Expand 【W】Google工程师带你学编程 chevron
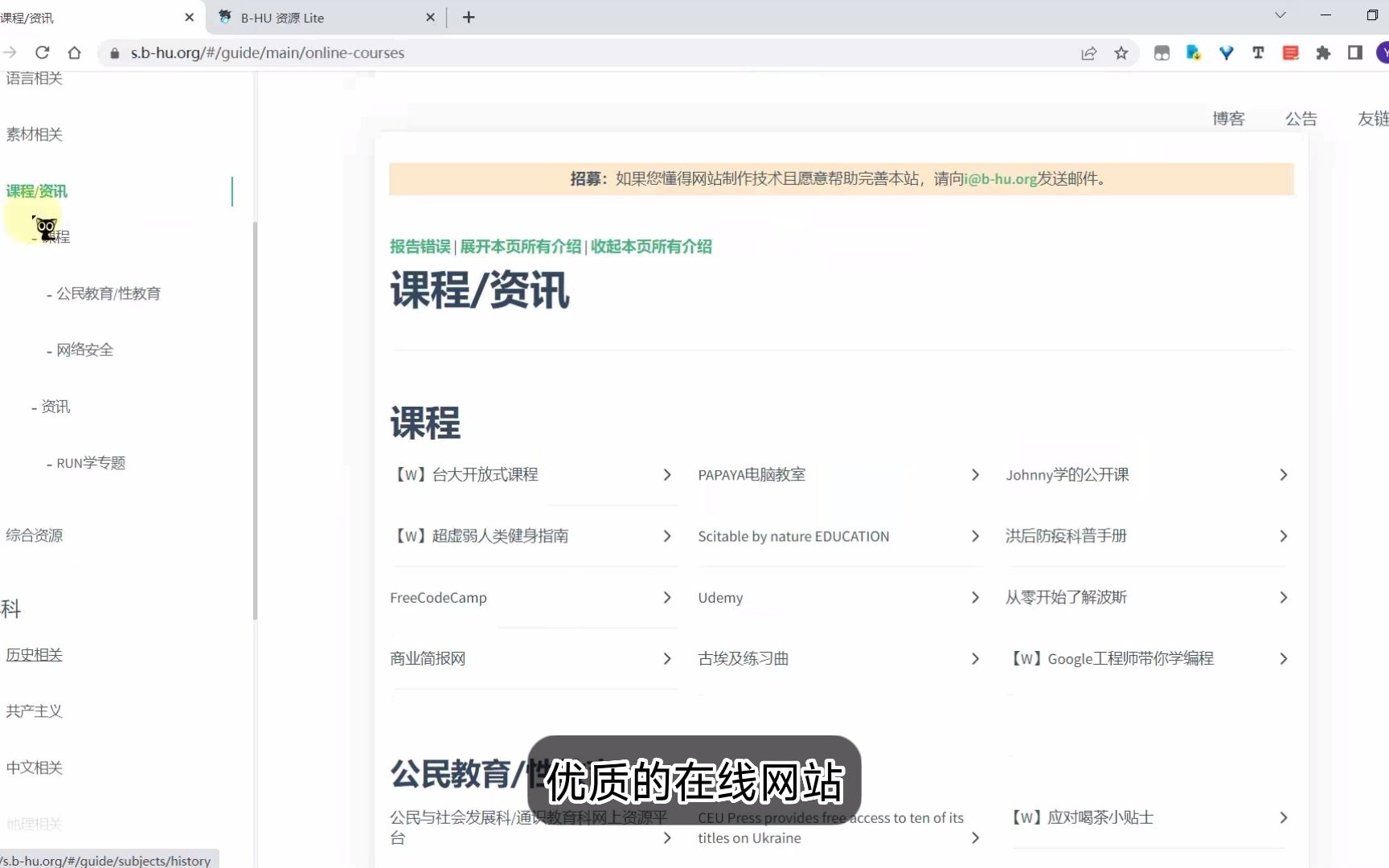 click(x=1284, y=659)
